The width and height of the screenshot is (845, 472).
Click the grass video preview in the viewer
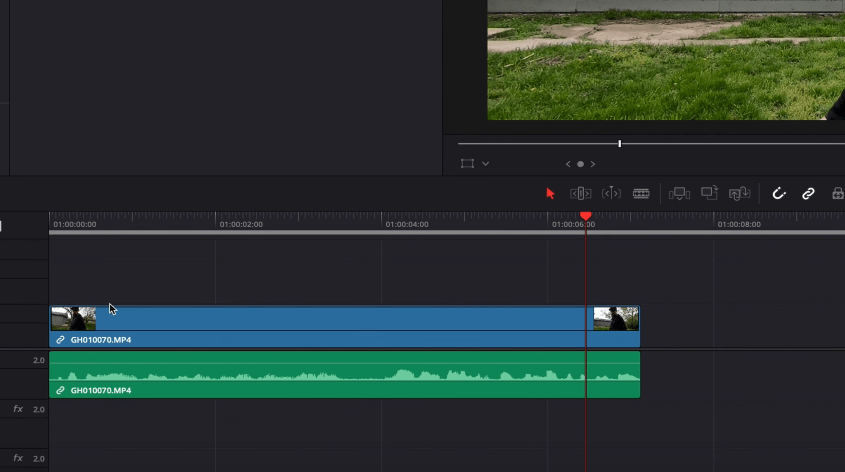coord(666,60)
